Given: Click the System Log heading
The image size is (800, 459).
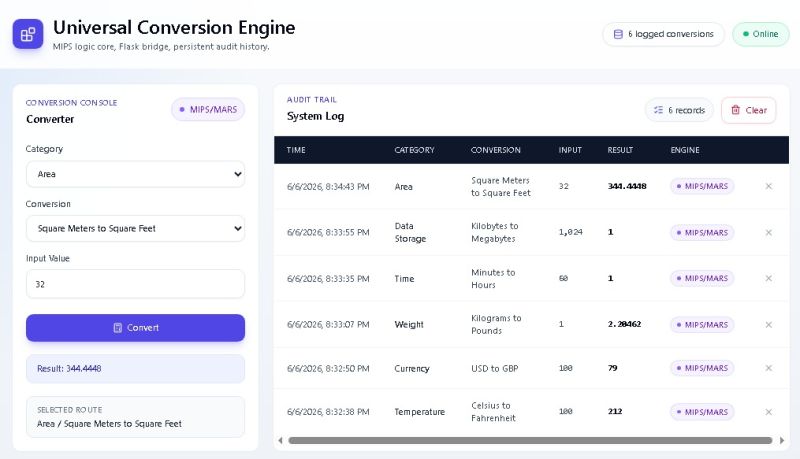Looking at the screenshot, I should [x=315, y=116].
